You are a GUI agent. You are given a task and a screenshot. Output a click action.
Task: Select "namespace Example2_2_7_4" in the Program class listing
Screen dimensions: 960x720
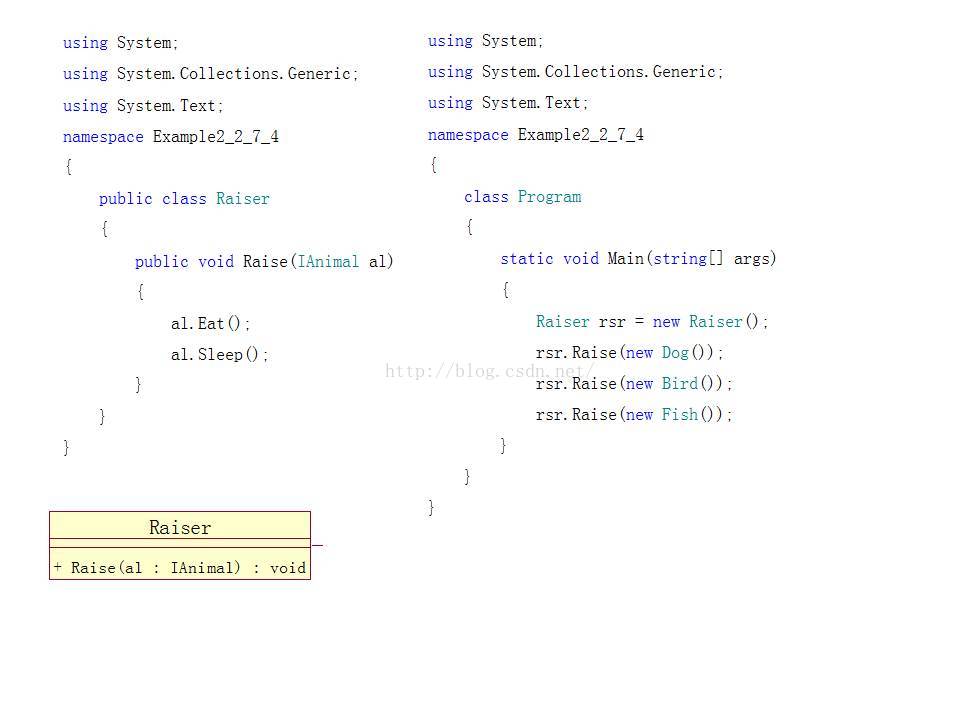point(536,135)
